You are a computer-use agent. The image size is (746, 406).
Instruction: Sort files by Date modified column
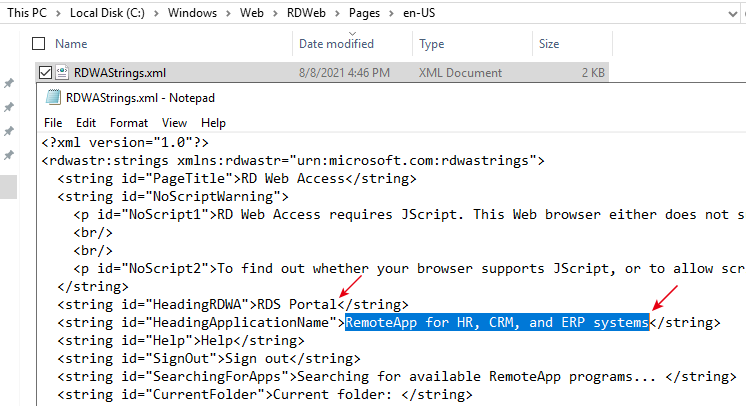tap(336, 44)
